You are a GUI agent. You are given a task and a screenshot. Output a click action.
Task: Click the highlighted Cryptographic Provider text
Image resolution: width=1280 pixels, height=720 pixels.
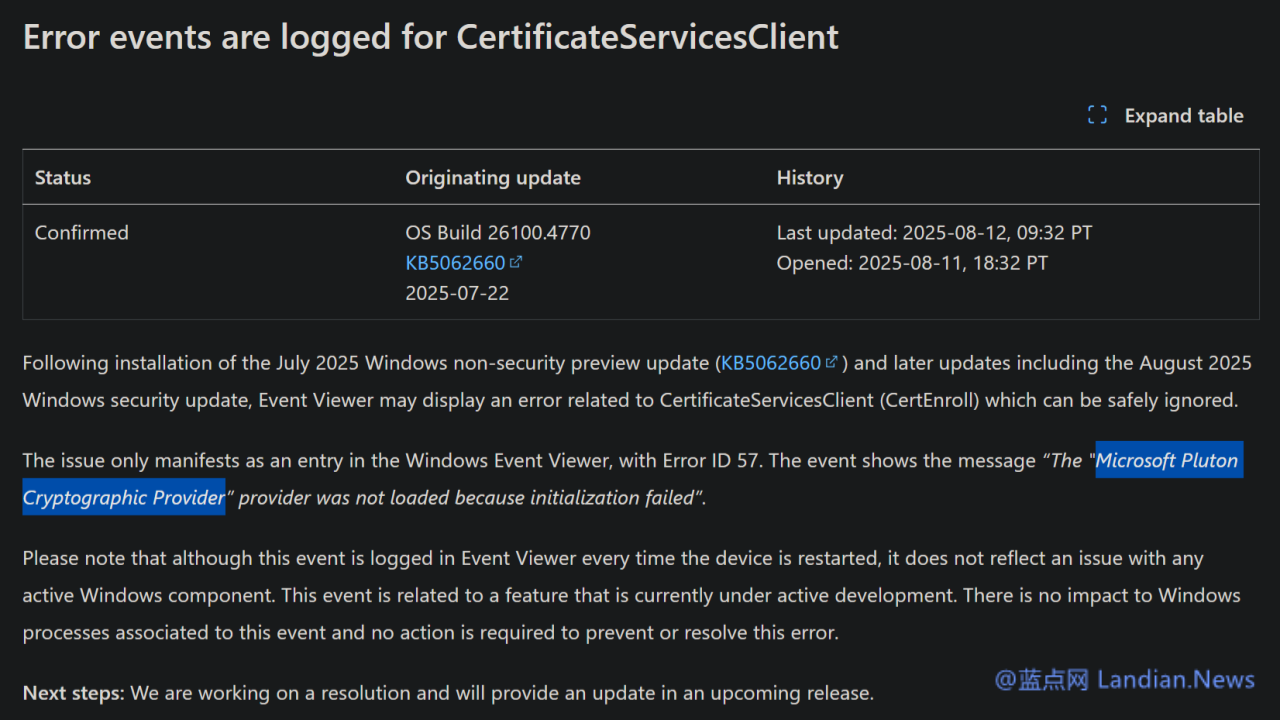click(124, 497)
